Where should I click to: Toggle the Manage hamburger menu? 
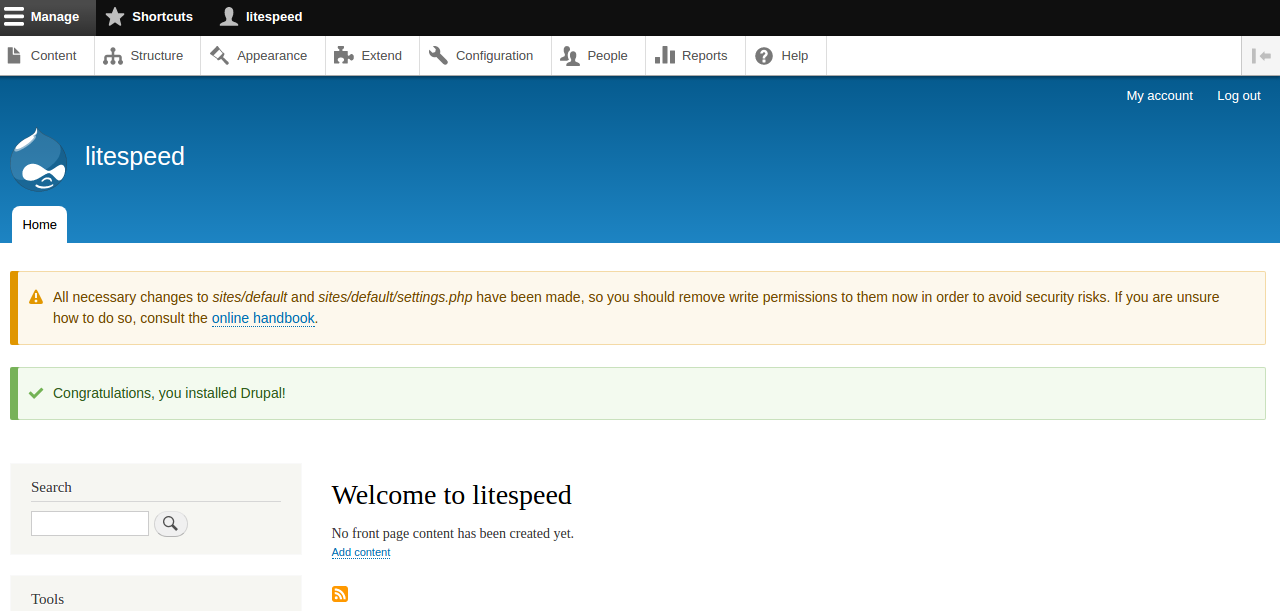pyautogui.click(x=48, y=17)
